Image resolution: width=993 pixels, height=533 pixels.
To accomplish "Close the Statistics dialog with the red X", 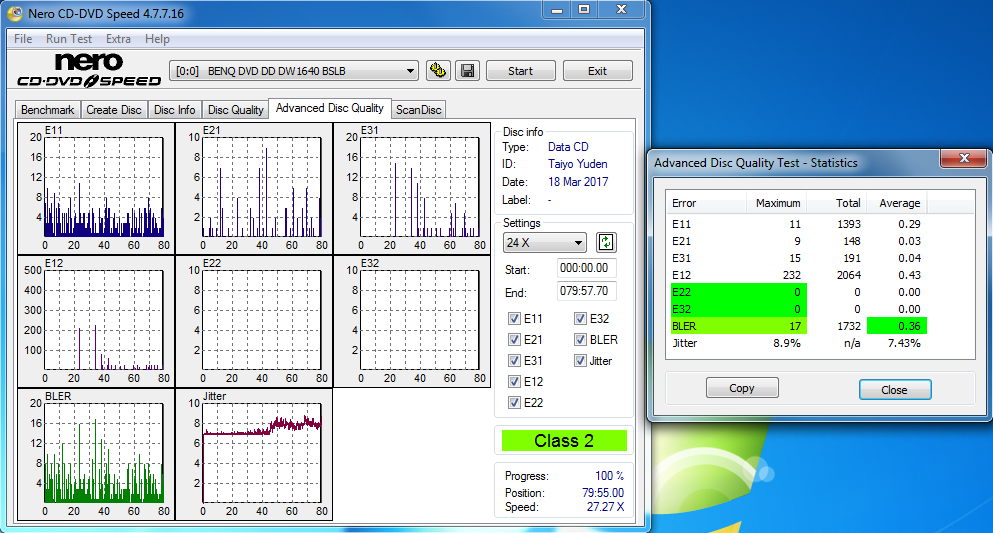I will (964, 158).
